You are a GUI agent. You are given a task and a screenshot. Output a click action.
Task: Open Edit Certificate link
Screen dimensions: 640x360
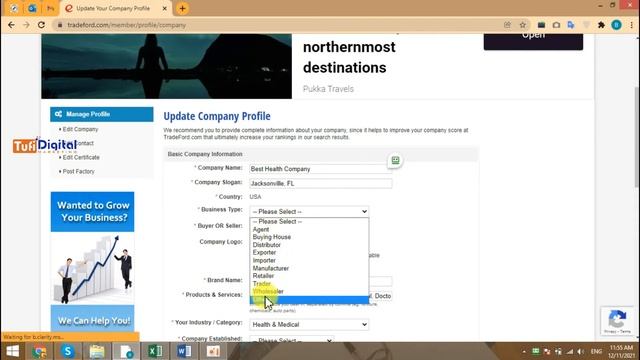click(81, 158)
